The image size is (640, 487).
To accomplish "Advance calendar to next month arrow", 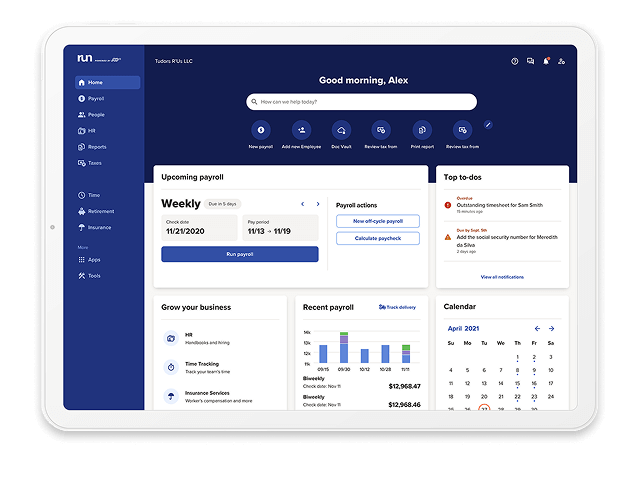I will (551, 328).
